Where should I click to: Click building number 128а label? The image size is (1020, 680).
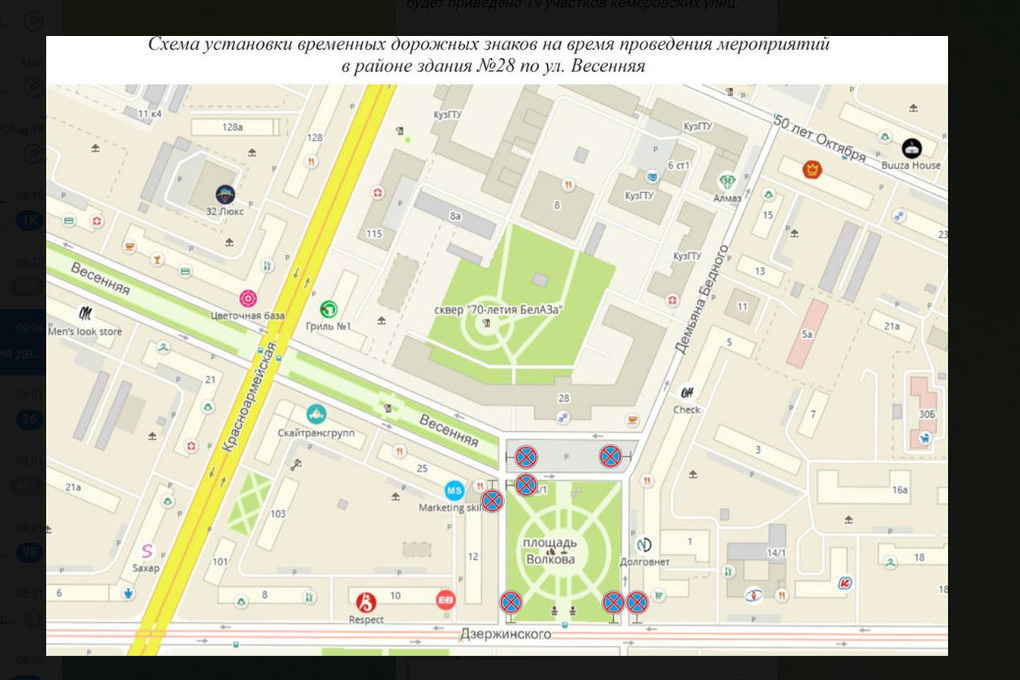click(x=232, y=127)
